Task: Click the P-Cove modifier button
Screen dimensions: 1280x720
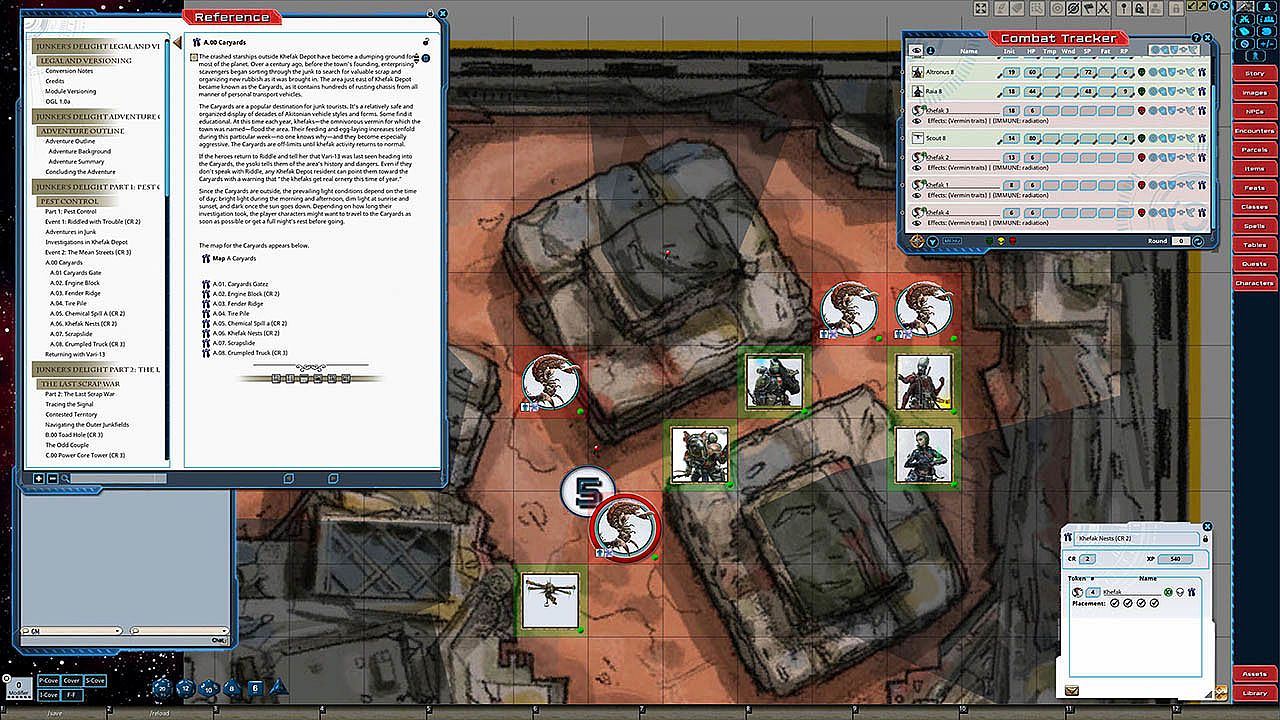Action: click(48, 680)
